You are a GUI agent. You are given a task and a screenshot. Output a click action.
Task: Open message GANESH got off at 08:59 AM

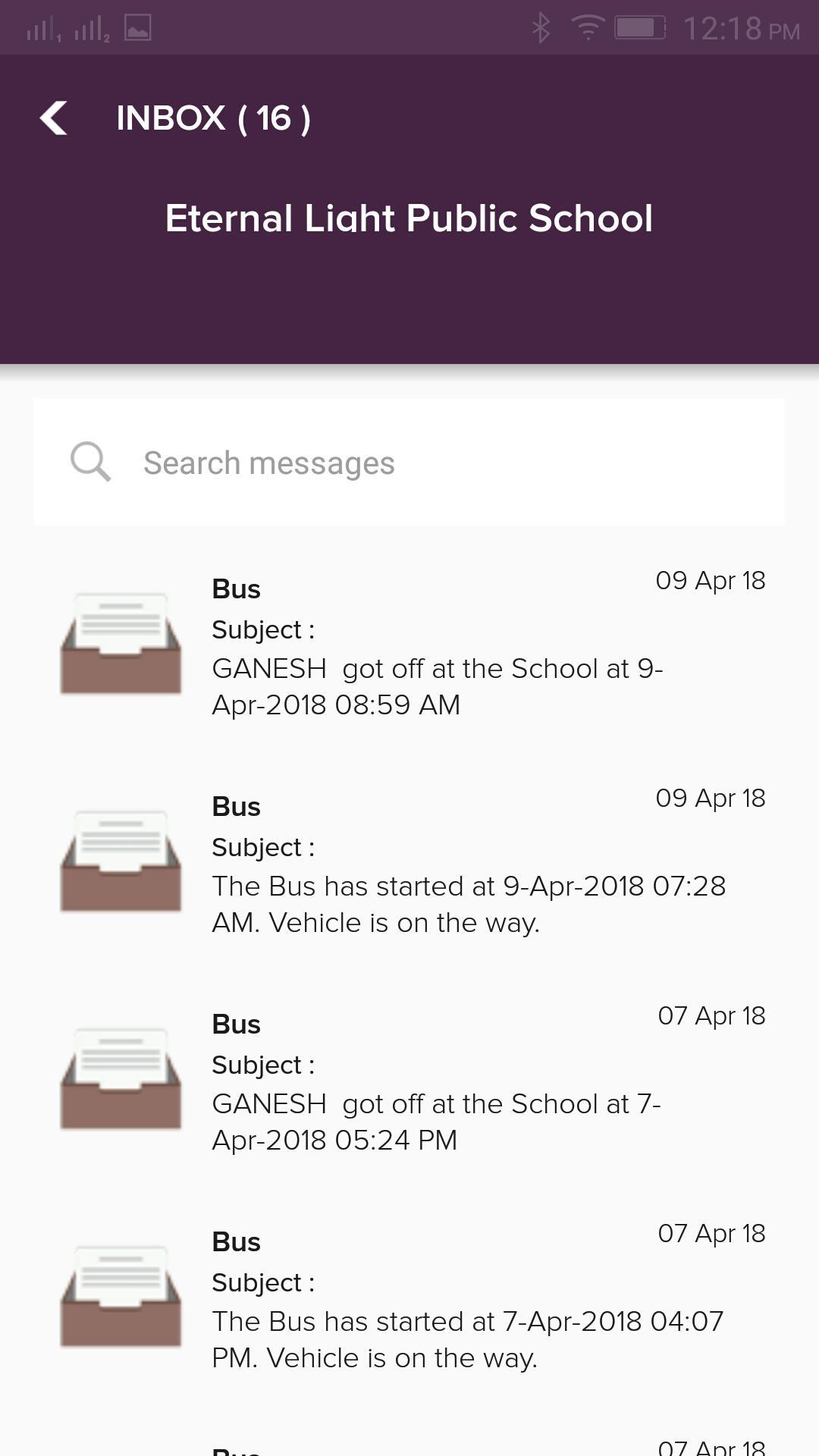click(x=409, y=645)
